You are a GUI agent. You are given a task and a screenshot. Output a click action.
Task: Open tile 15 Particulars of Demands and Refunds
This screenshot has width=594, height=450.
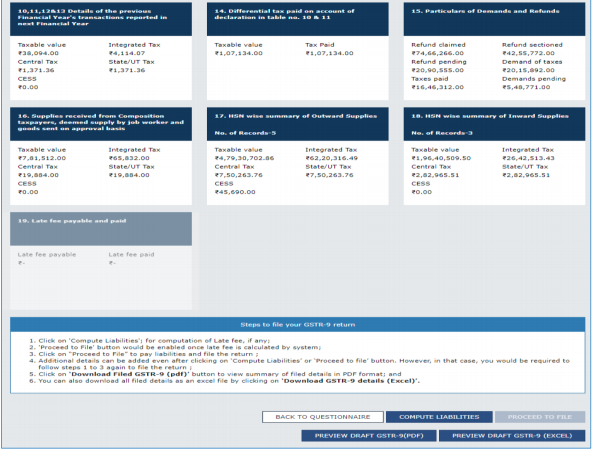click(494, 51)
